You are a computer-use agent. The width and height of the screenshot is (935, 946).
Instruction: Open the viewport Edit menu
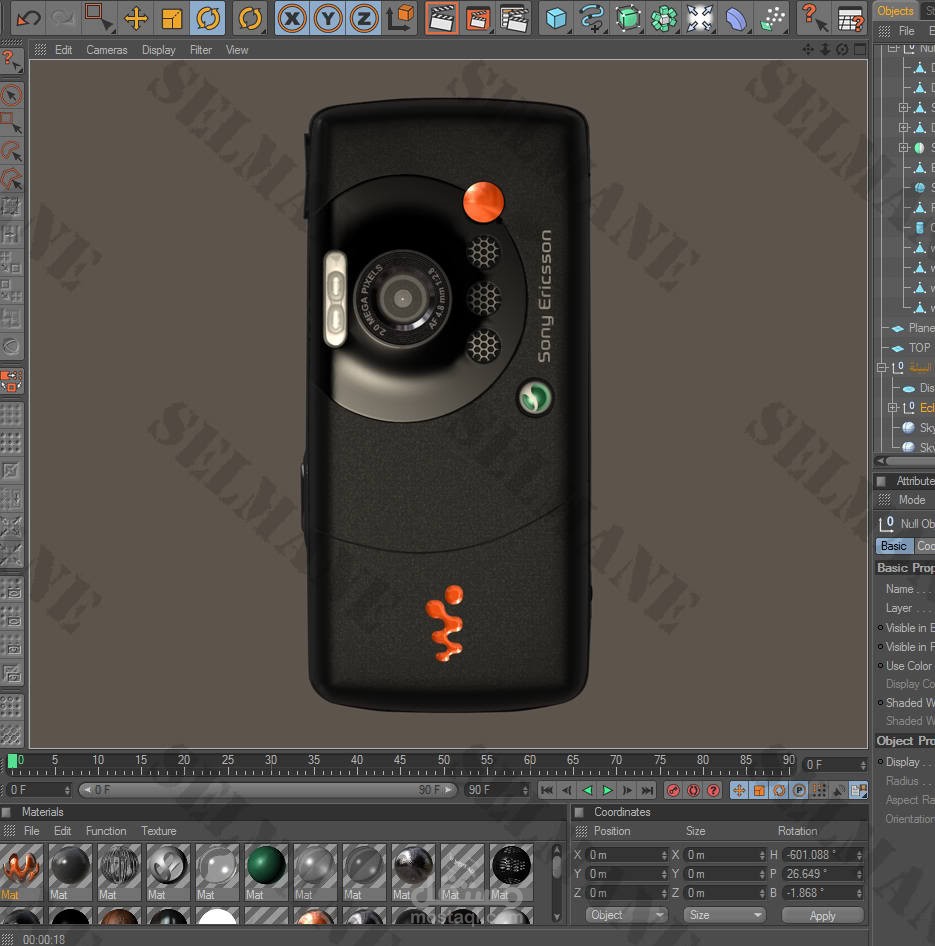pos(63,50)
